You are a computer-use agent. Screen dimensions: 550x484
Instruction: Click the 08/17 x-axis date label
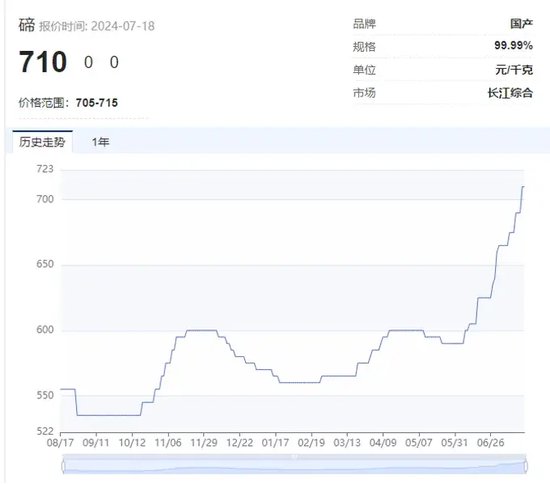tap(60, 443)
